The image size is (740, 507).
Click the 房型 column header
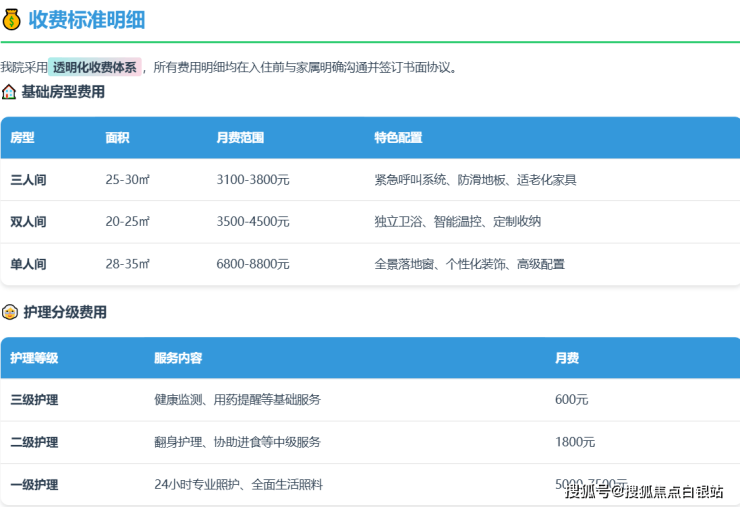click(x=22, y=138)
